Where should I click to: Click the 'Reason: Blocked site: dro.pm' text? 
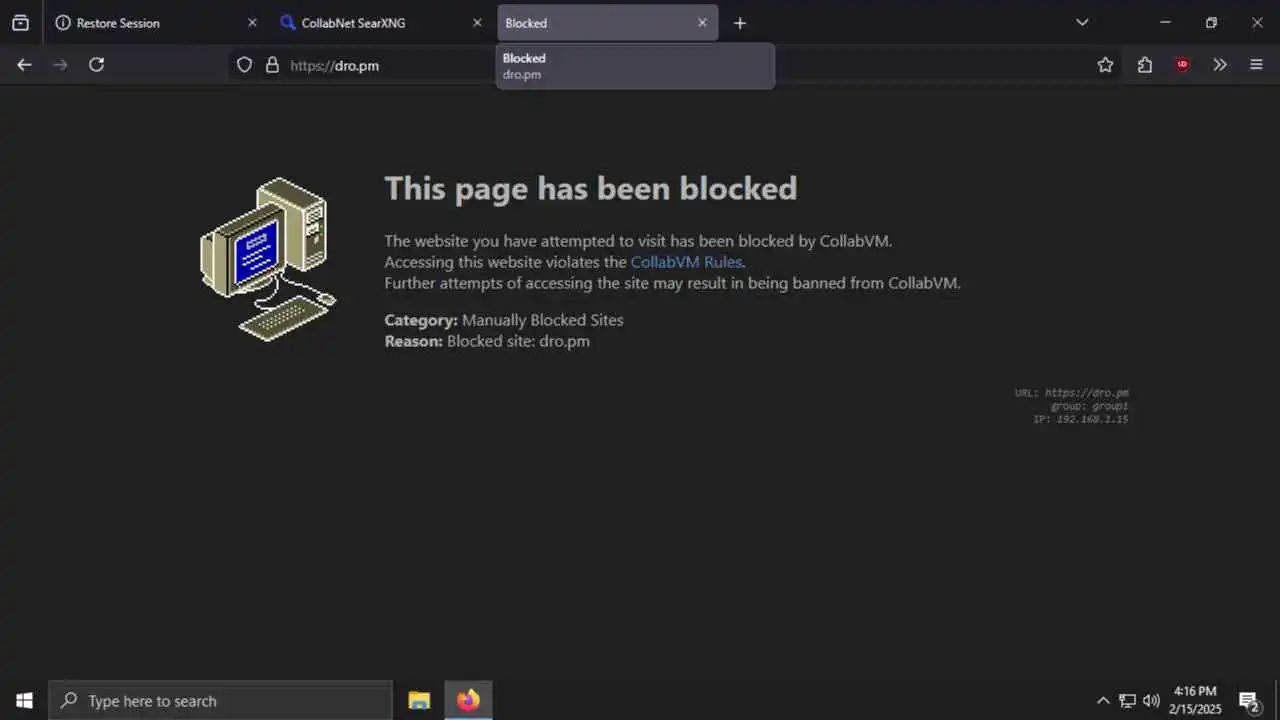click(x=487, y=341)
